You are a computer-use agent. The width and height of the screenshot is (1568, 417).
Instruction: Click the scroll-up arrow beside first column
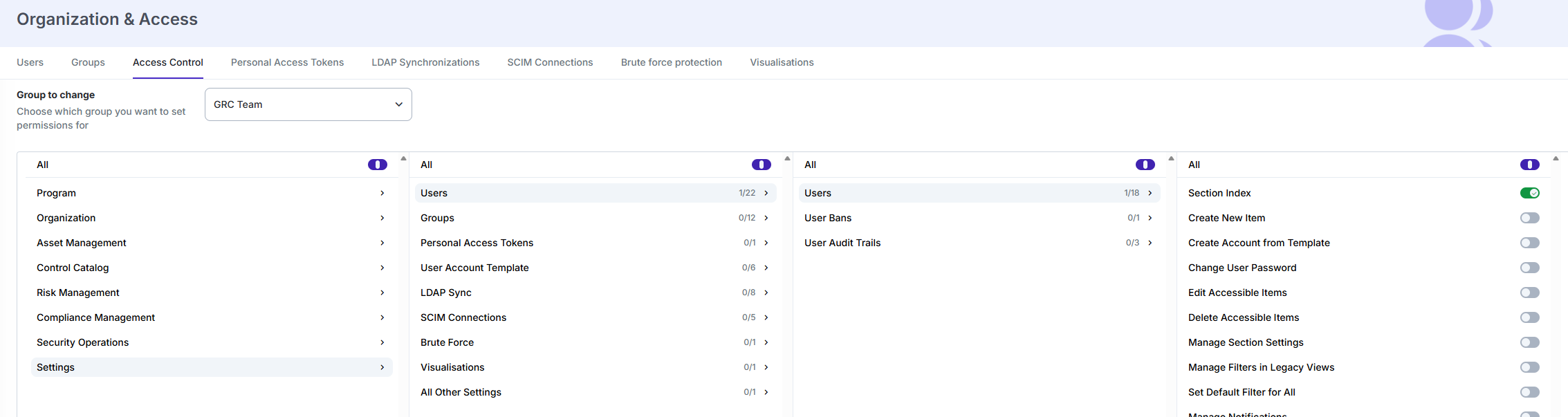[x=403, y=158]
